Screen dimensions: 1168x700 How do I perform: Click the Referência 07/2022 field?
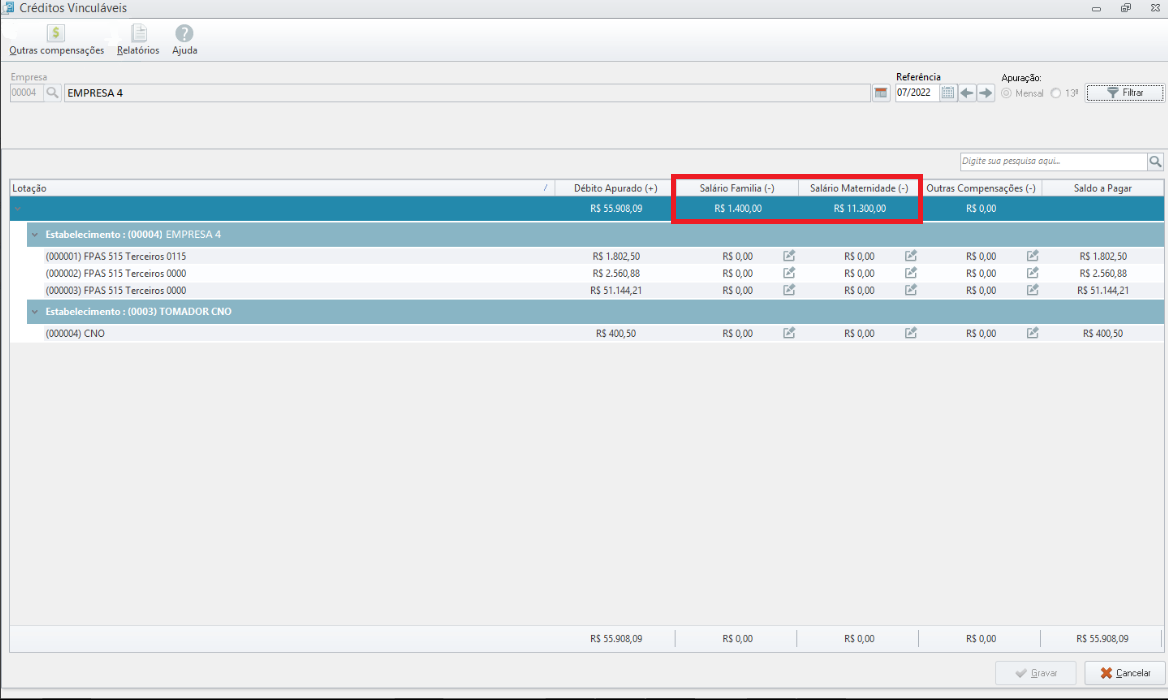pos(916,93)
